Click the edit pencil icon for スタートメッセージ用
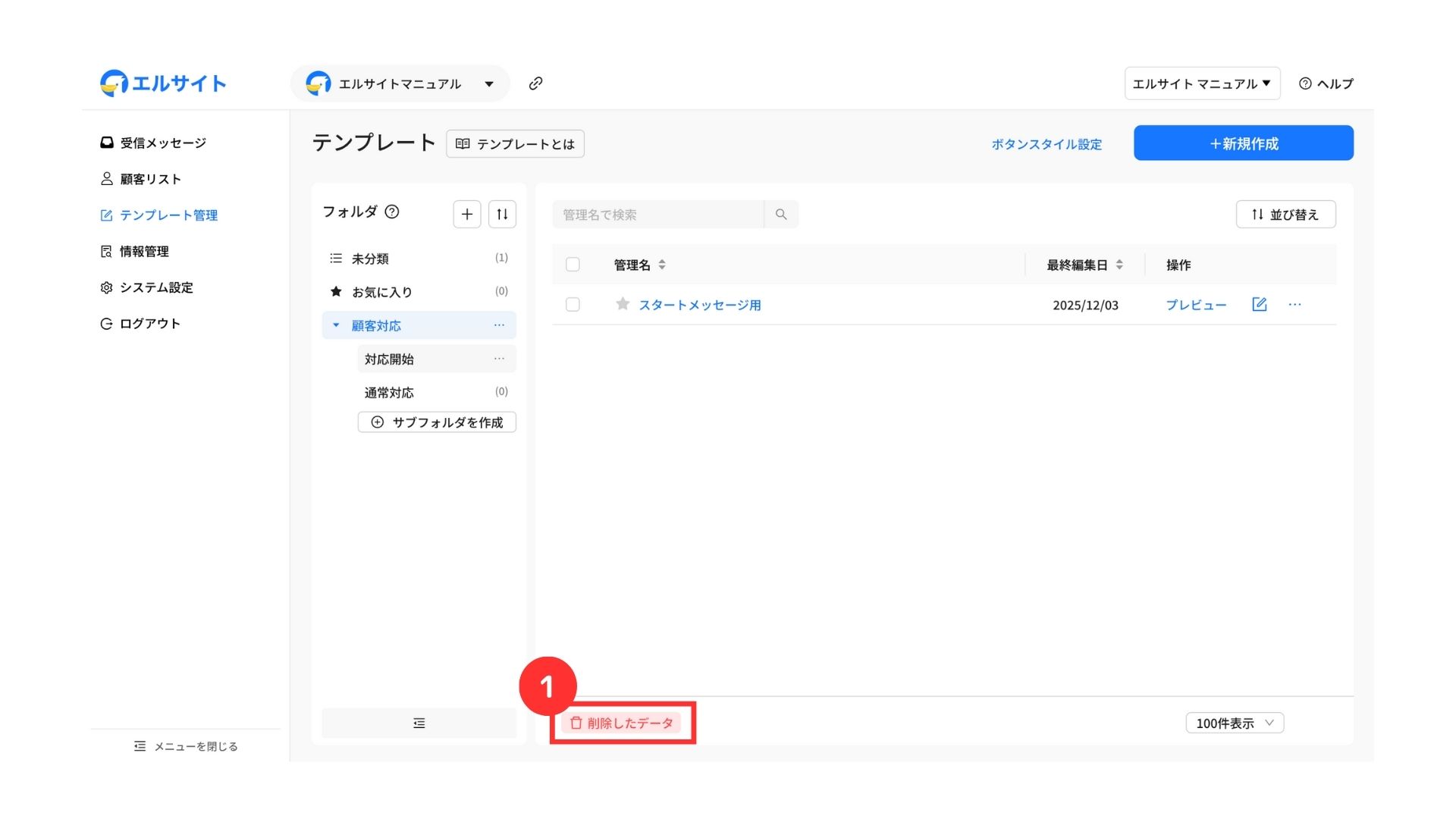 coord(1259,304)
